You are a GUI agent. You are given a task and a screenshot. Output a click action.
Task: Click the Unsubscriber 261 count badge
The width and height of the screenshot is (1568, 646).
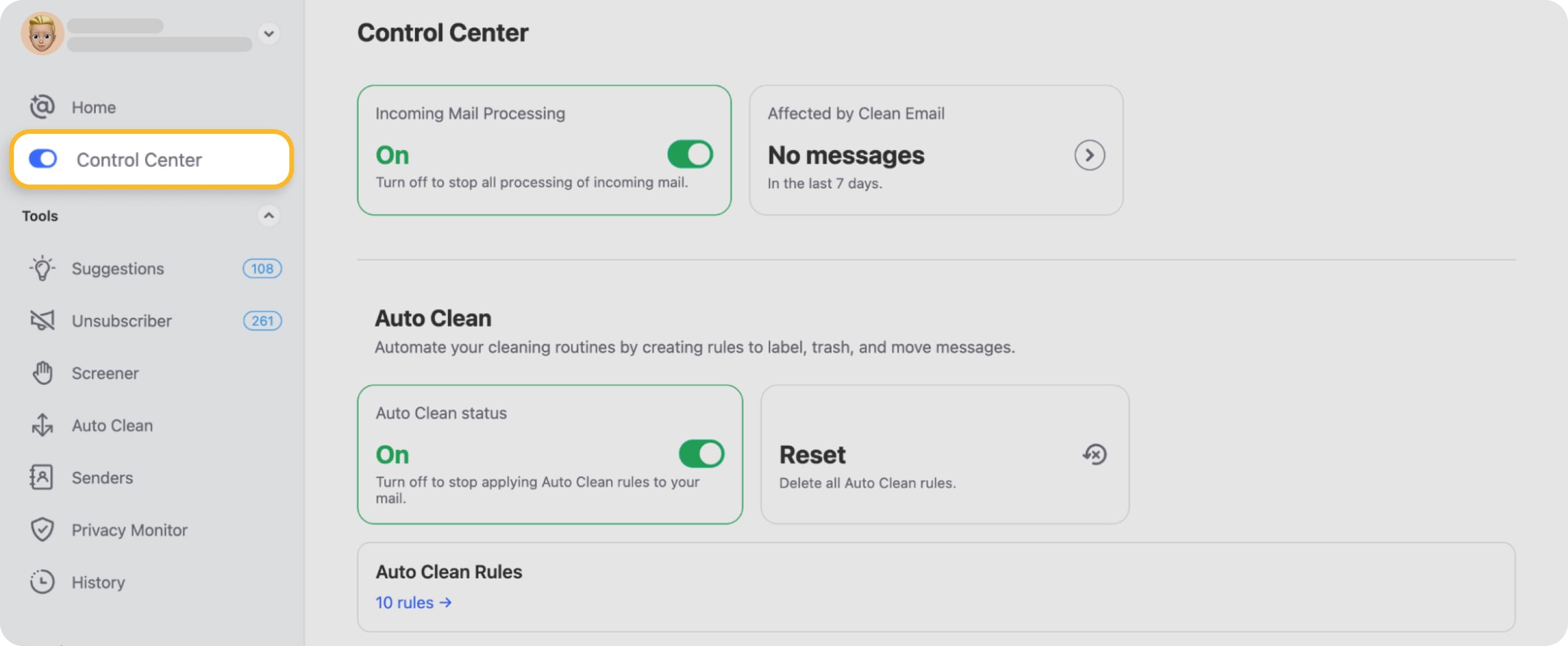(x=262, y=320)
